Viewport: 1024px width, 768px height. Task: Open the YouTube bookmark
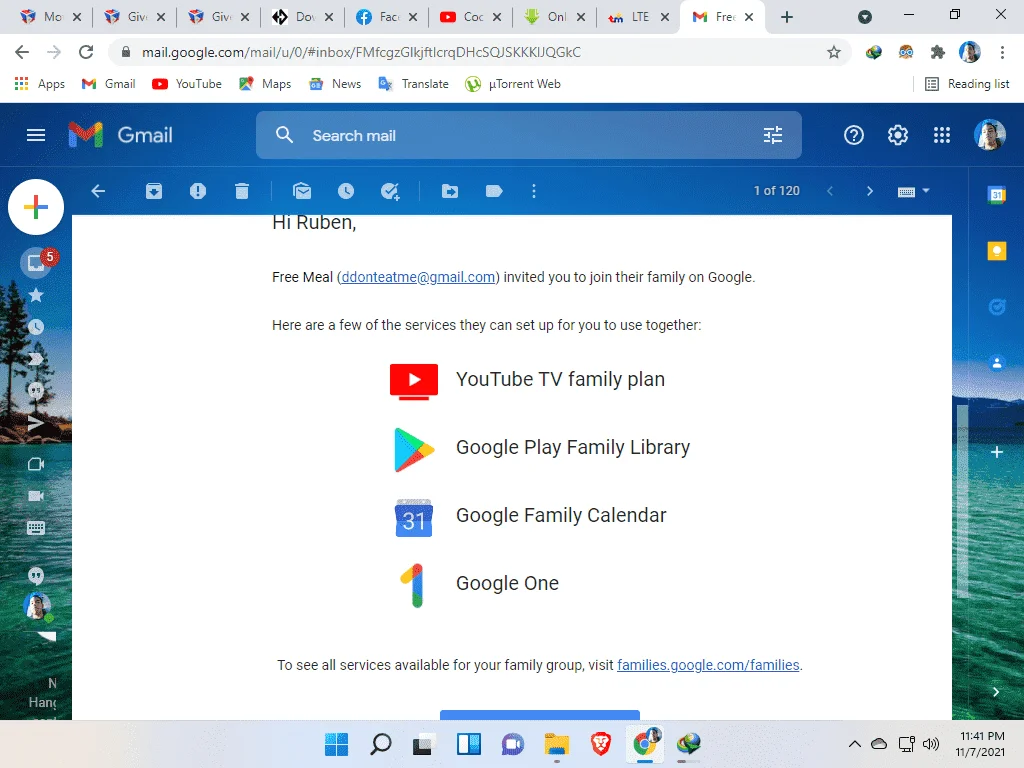[187, 84]
